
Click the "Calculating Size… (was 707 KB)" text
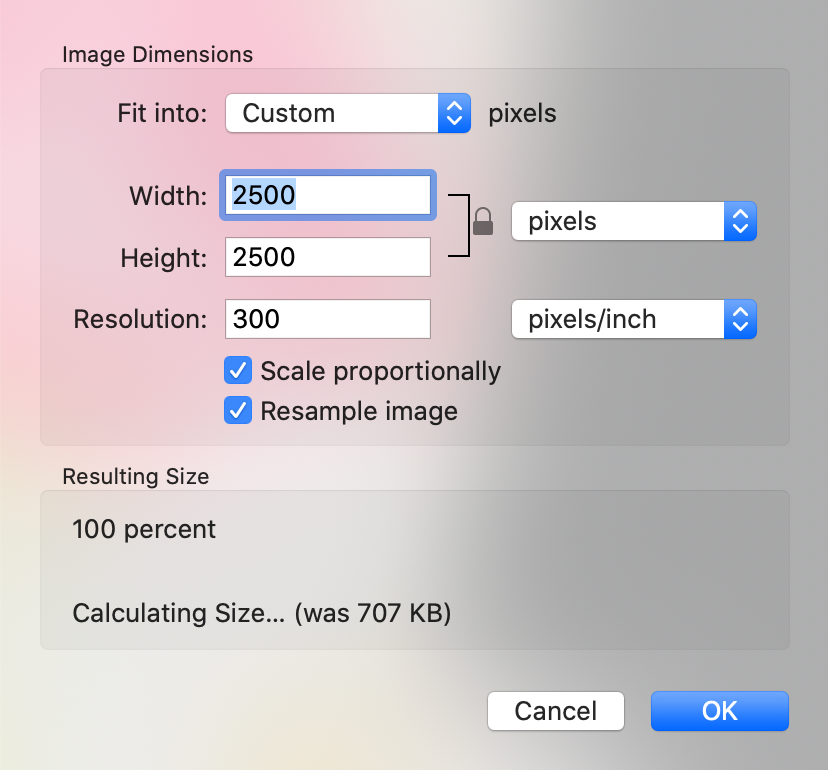coord(262,613)
